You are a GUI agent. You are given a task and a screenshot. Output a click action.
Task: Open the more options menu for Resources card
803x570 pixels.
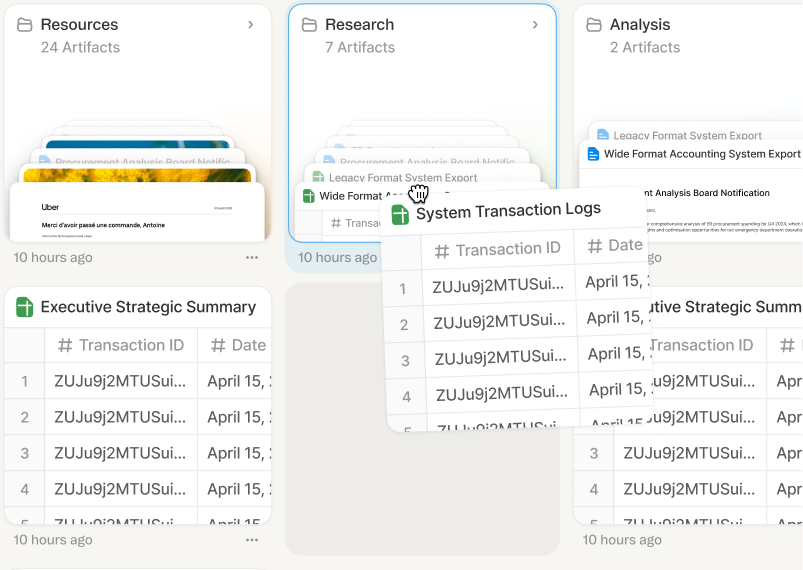tap(252, 257)
